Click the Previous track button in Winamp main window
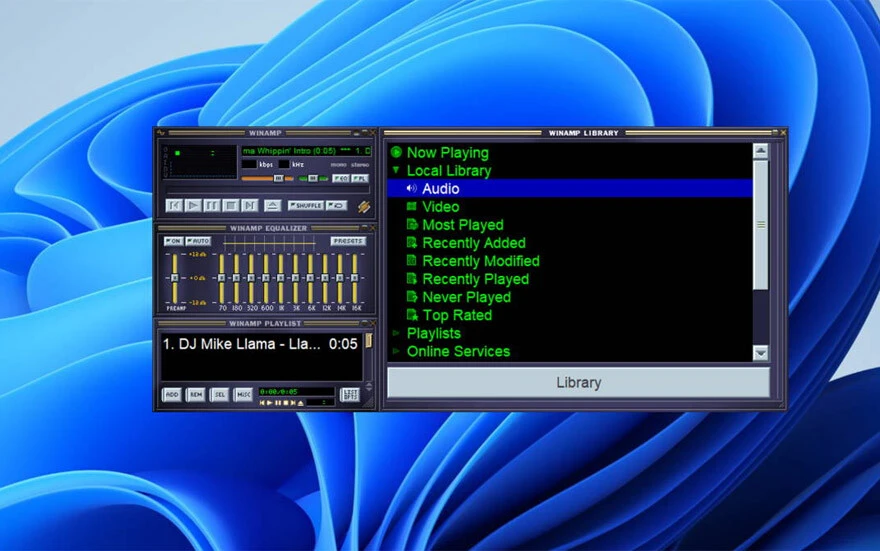The image size is (880, 551). pos(174,205)
